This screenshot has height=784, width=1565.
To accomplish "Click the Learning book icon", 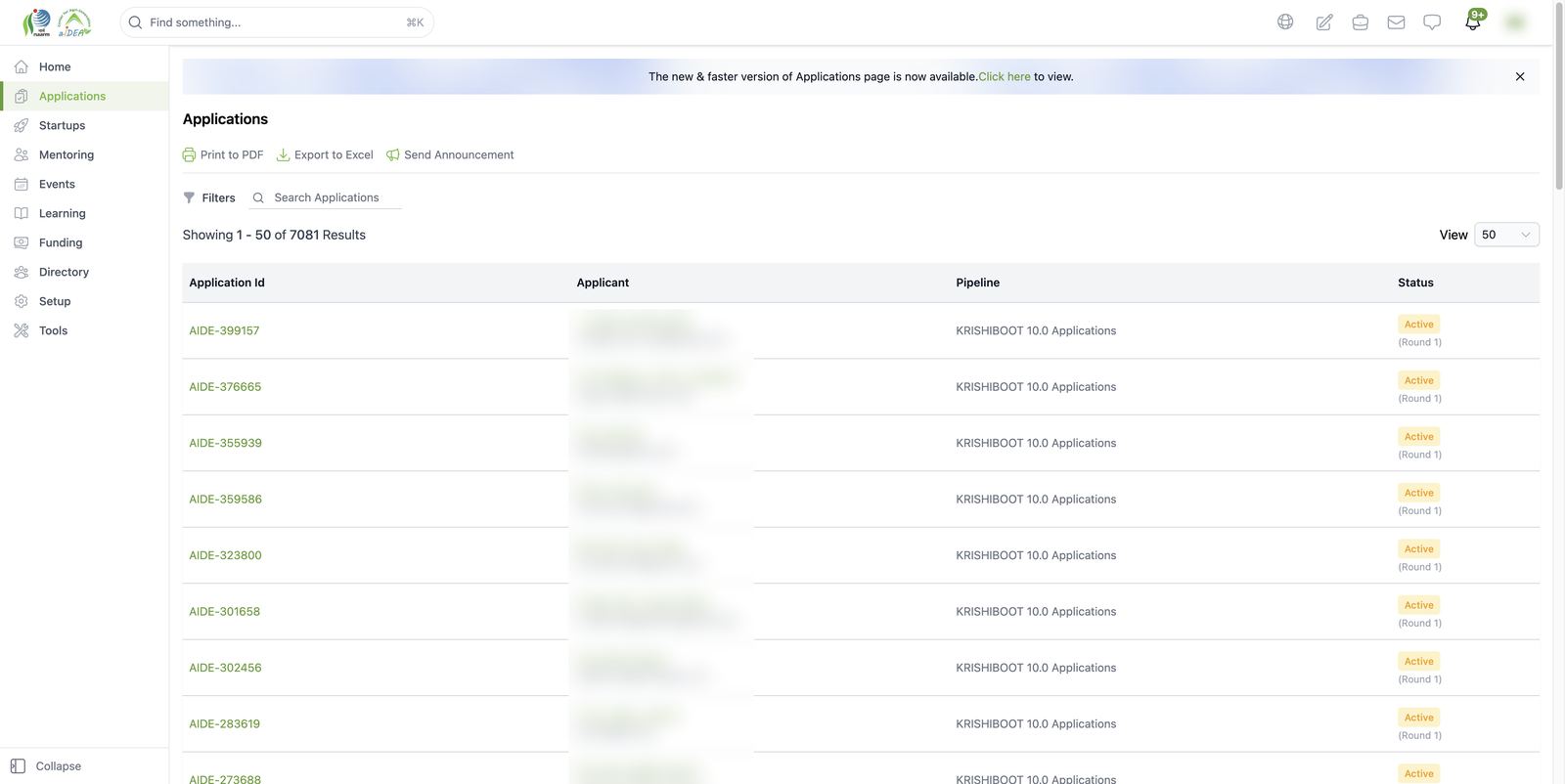I will pyautogui.click(x=22, y=213).
